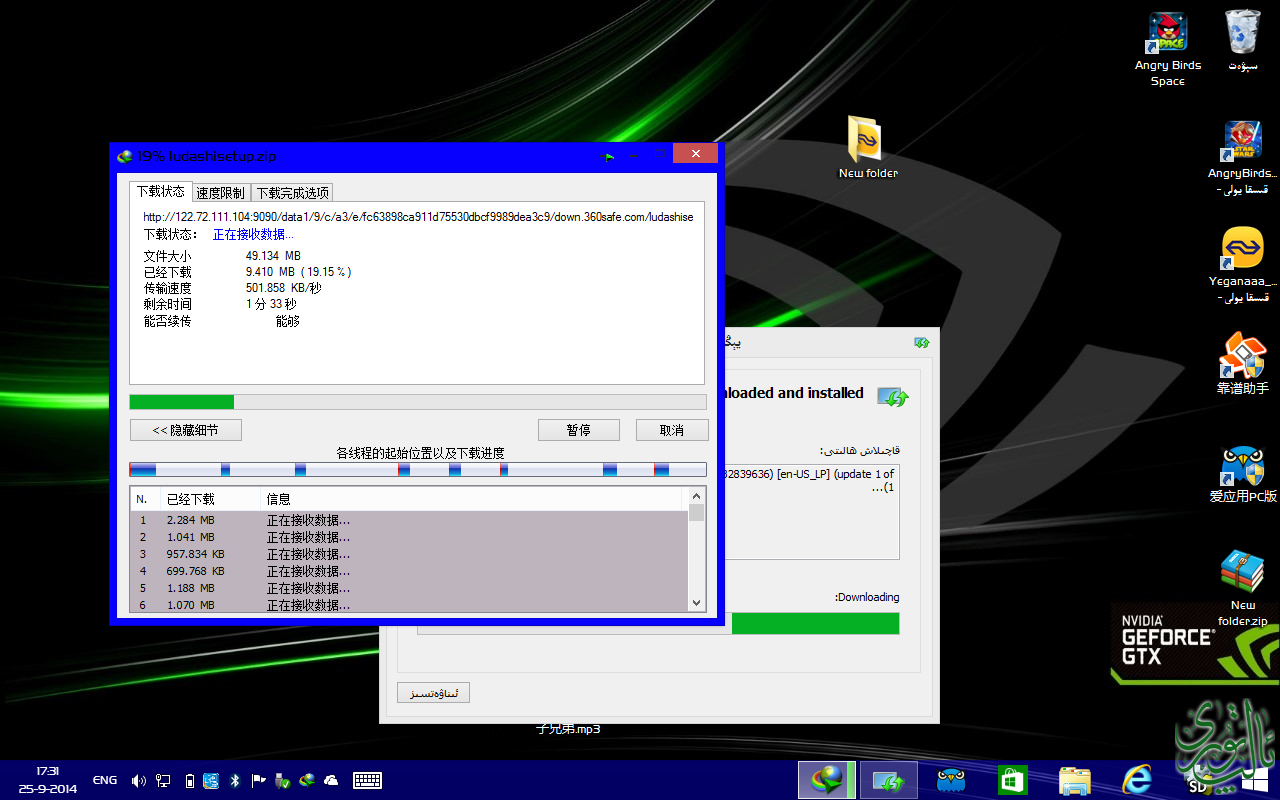The image size is (1280, 800).
Task: Launch Internet Explorer from taskbar
Action: [1137, 780]
